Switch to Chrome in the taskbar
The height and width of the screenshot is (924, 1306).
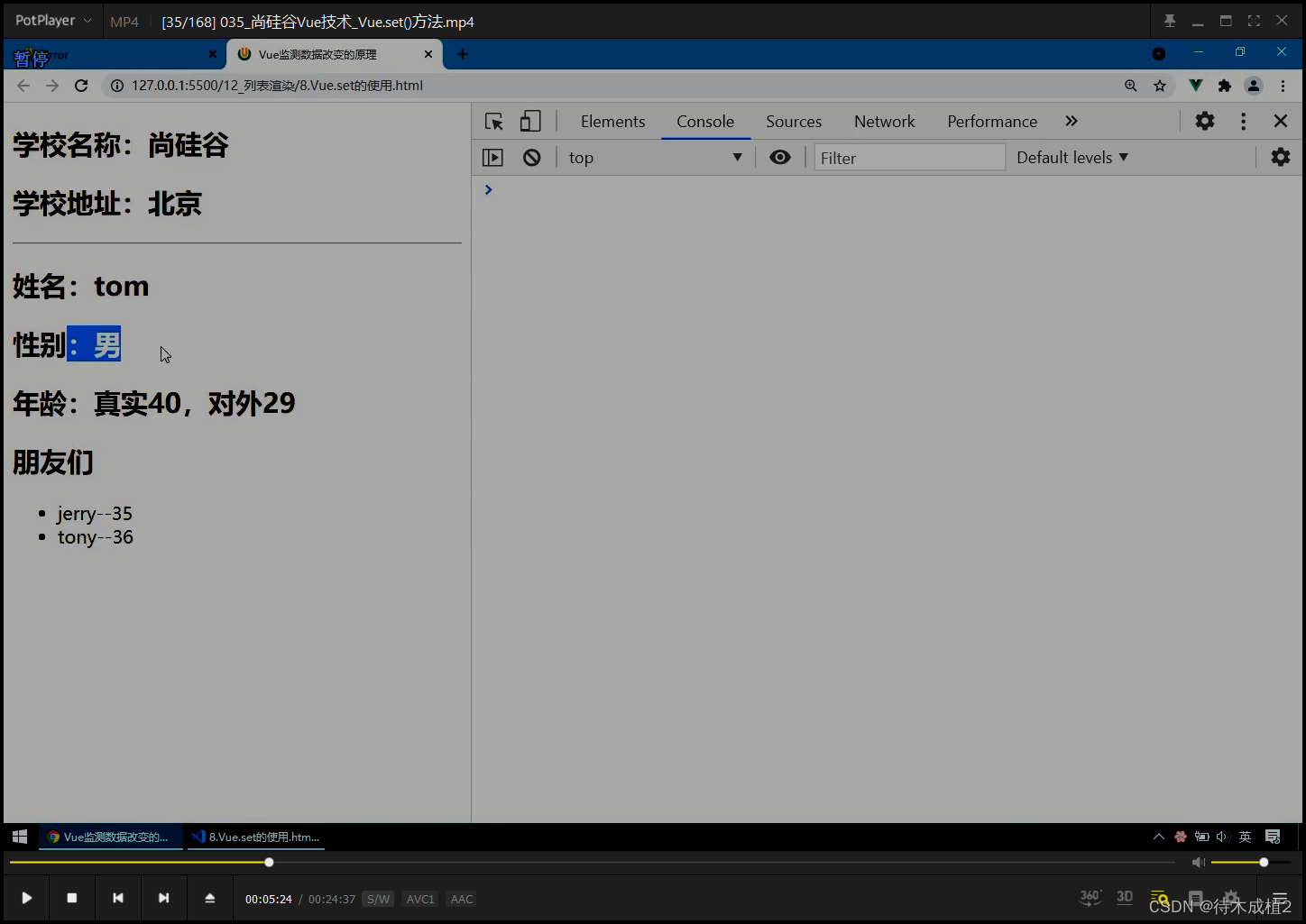[x=111, y=837]
